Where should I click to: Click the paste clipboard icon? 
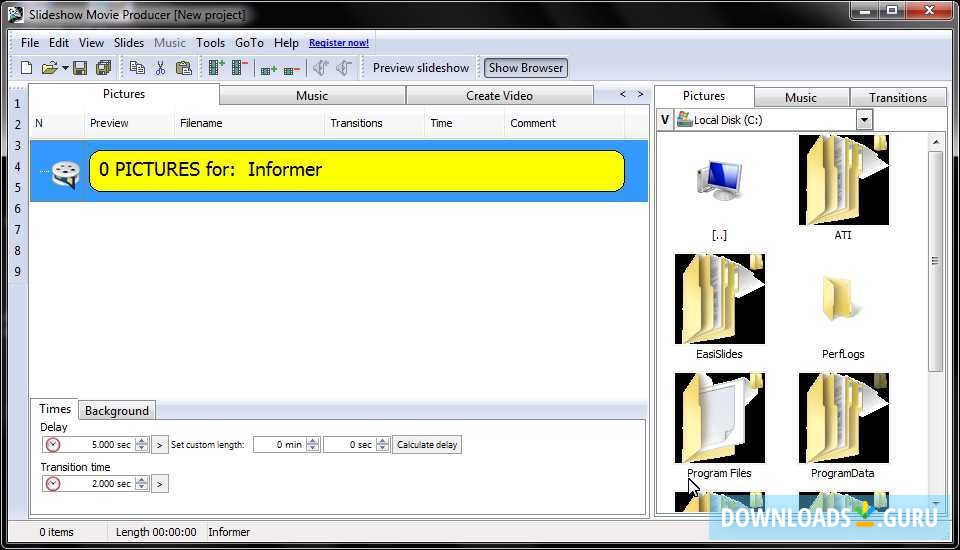184,68
